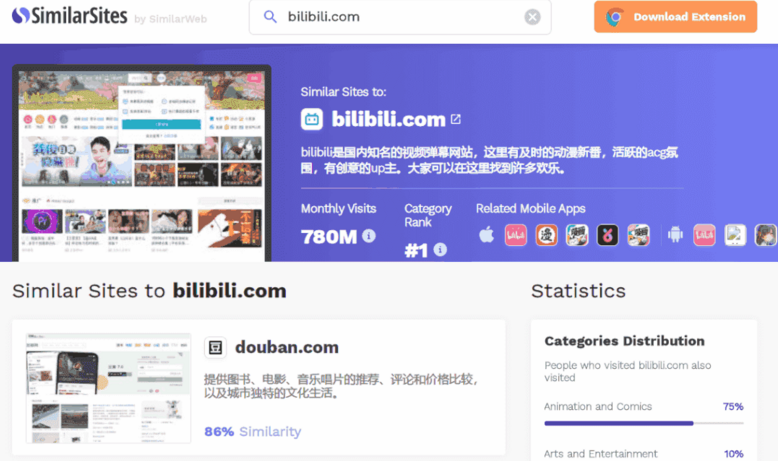Open the pink bilibili Android app icon
The height and width of the screenshot is (461, 782).
(704, 235)
